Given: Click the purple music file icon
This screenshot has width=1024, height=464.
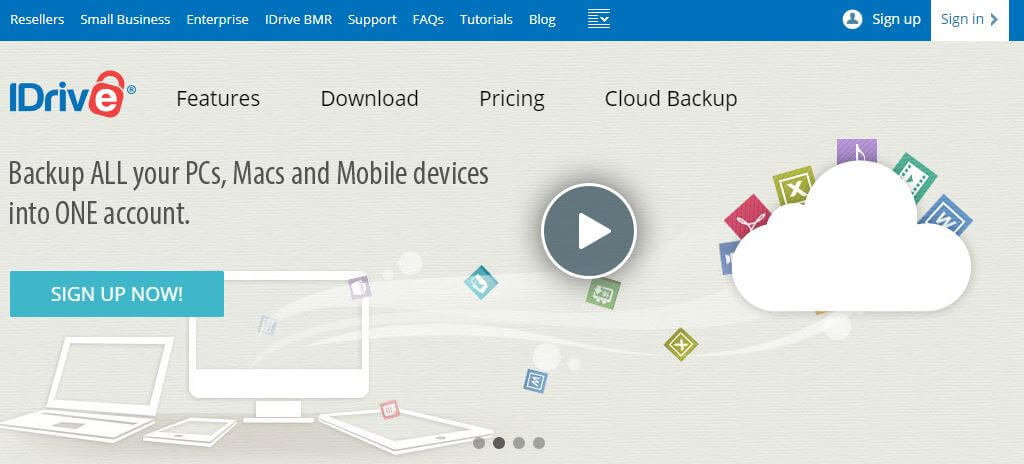Looking at the screenshot, I should (x=857, y=152).
